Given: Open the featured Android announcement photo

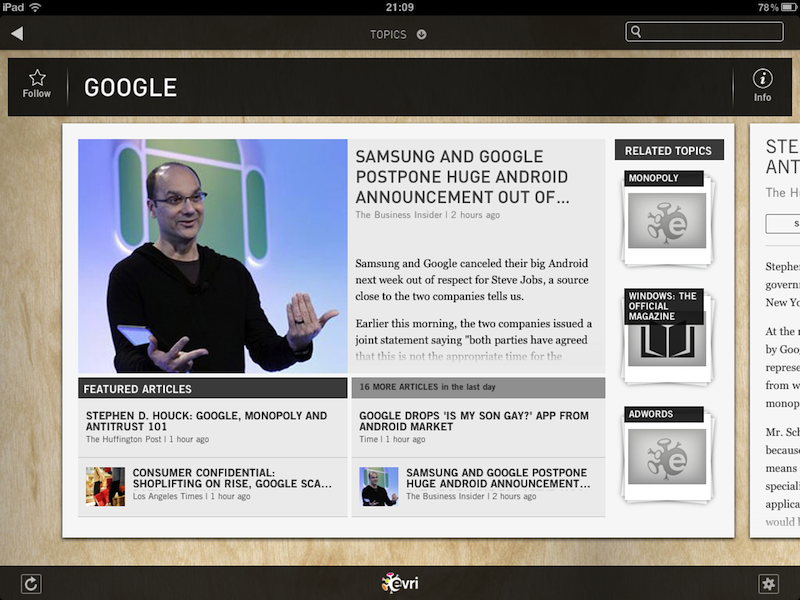Looking at the screenshot, I should coord(213,256).
